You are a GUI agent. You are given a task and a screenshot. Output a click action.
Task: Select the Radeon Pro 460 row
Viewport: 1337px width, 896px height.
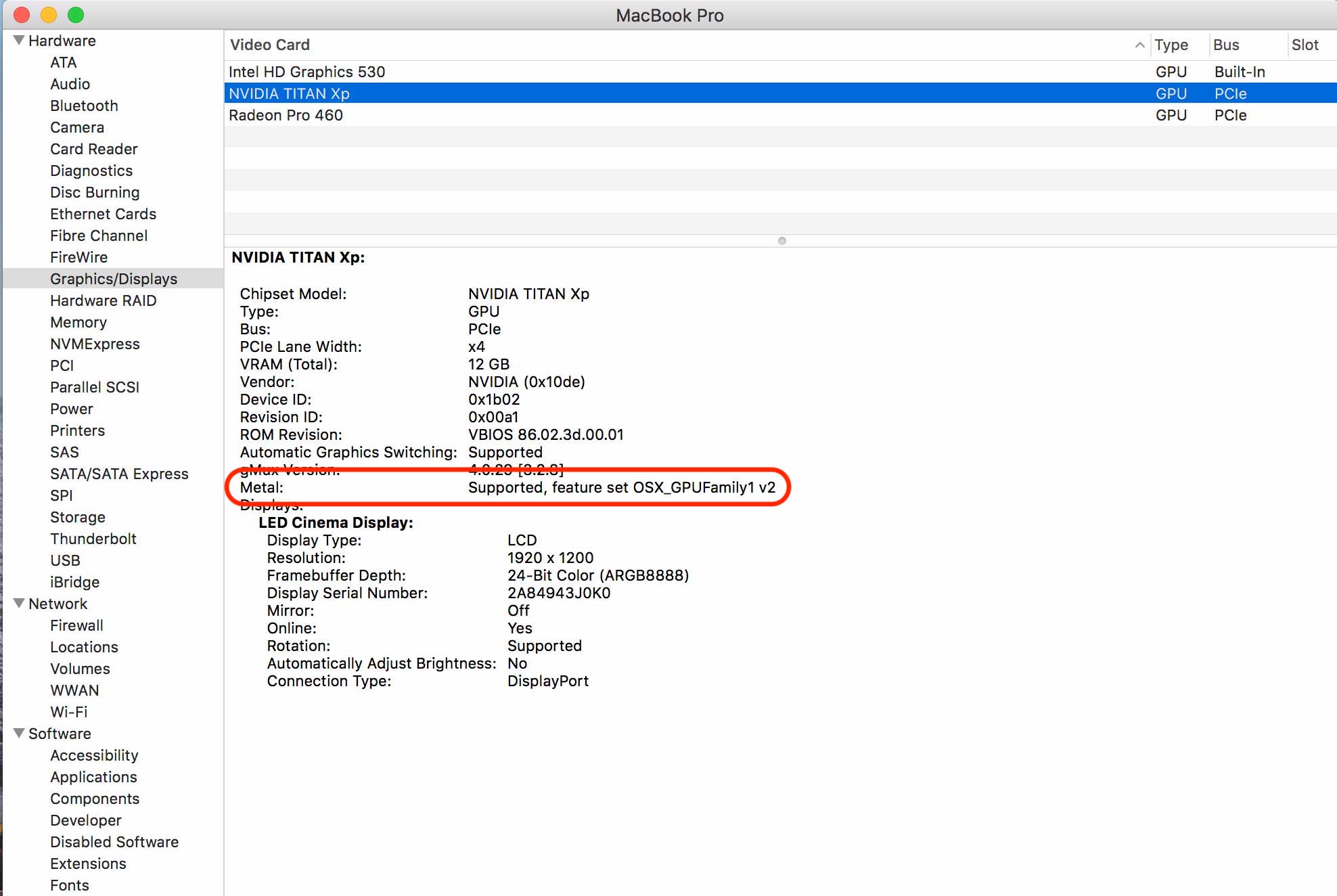tap(781, 115)
